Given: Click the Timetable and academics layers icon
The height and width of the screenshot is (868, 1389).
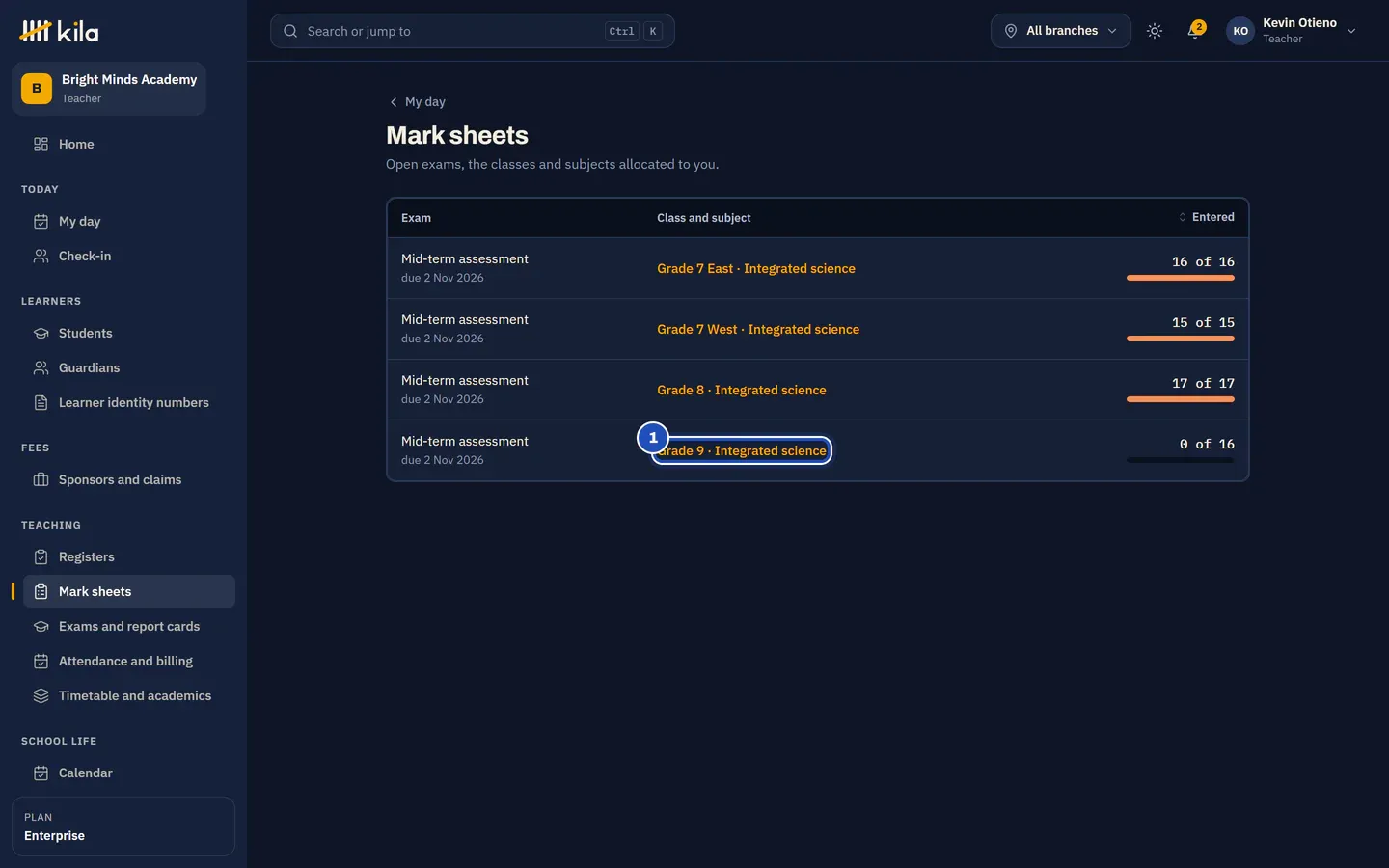Looking at the screenshot, I should [41, 695].
